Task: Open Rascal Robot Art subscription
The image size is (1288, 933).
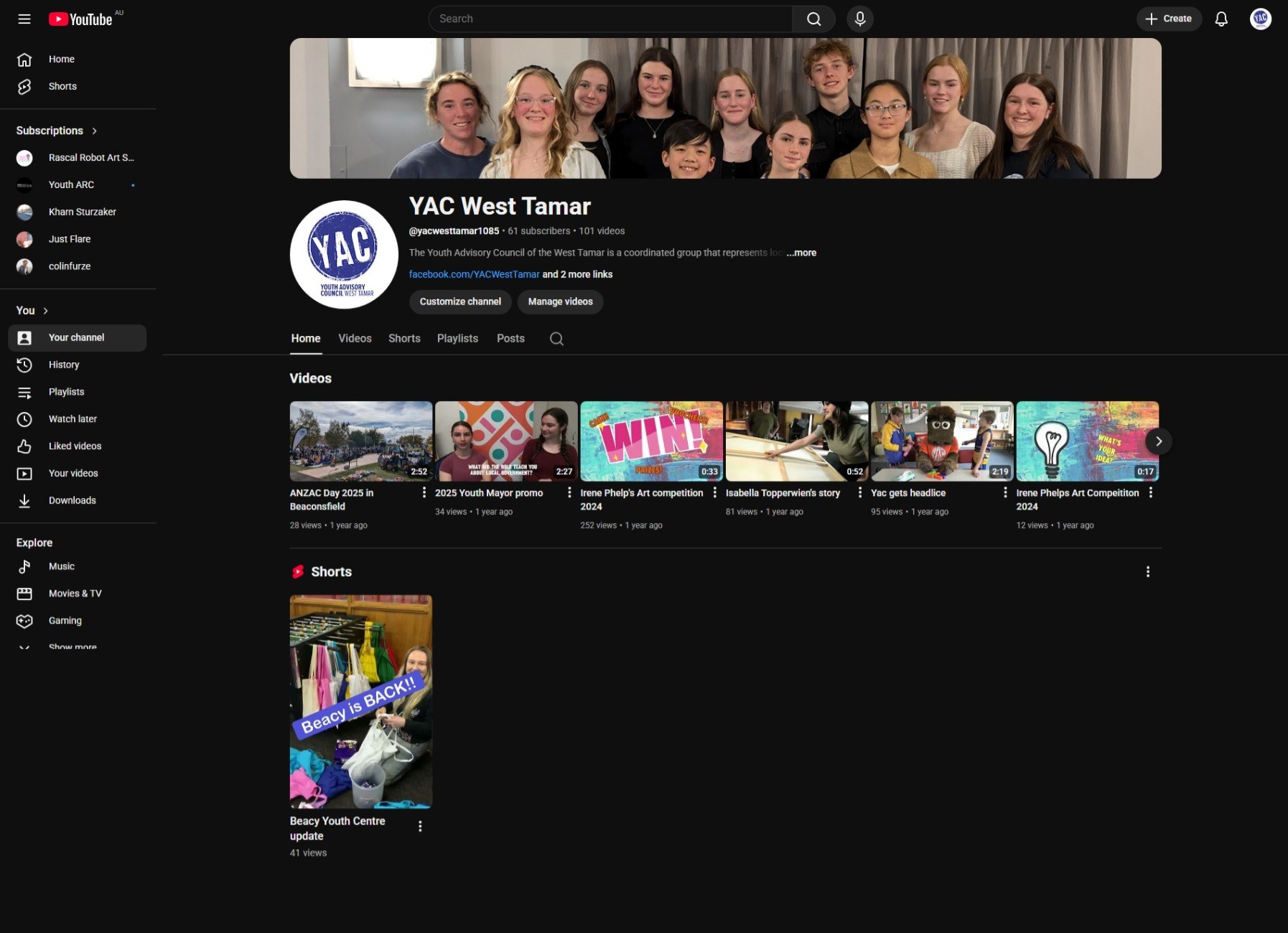Action: coord(78,158)
